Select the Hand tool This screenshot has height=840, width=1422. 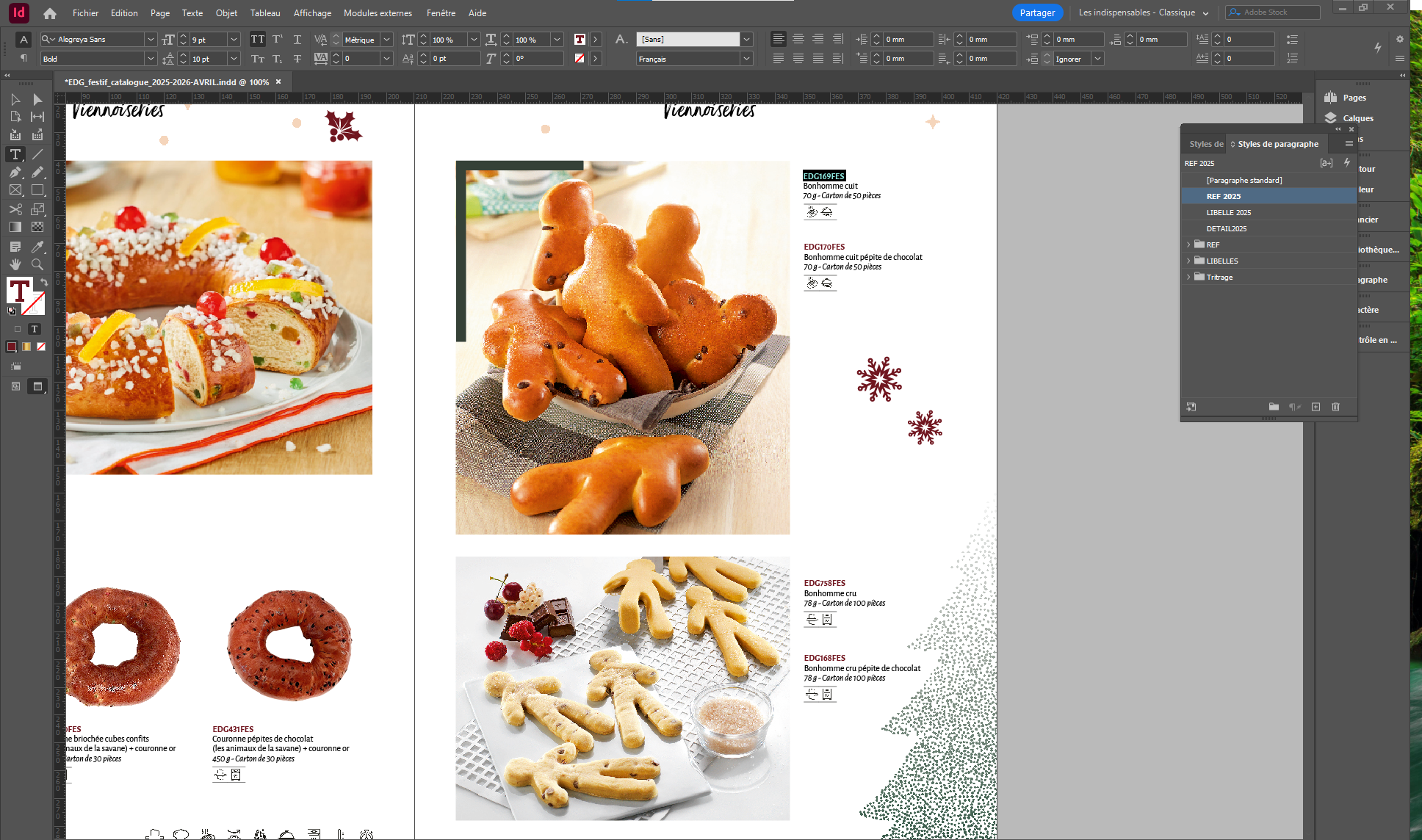[15, 264]
